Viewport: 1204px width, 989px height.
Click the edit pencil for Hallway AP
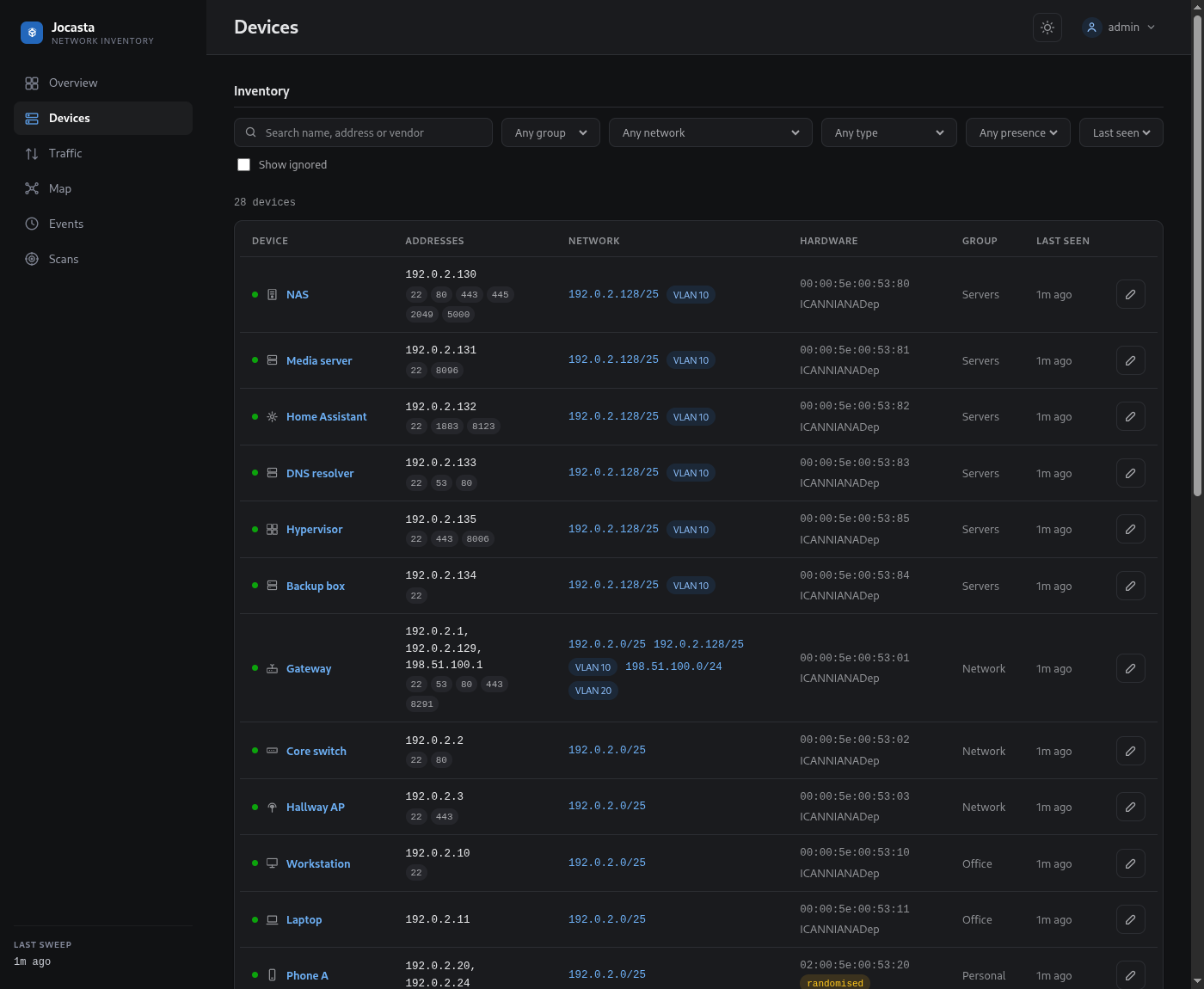click(x=1131, y=807)
